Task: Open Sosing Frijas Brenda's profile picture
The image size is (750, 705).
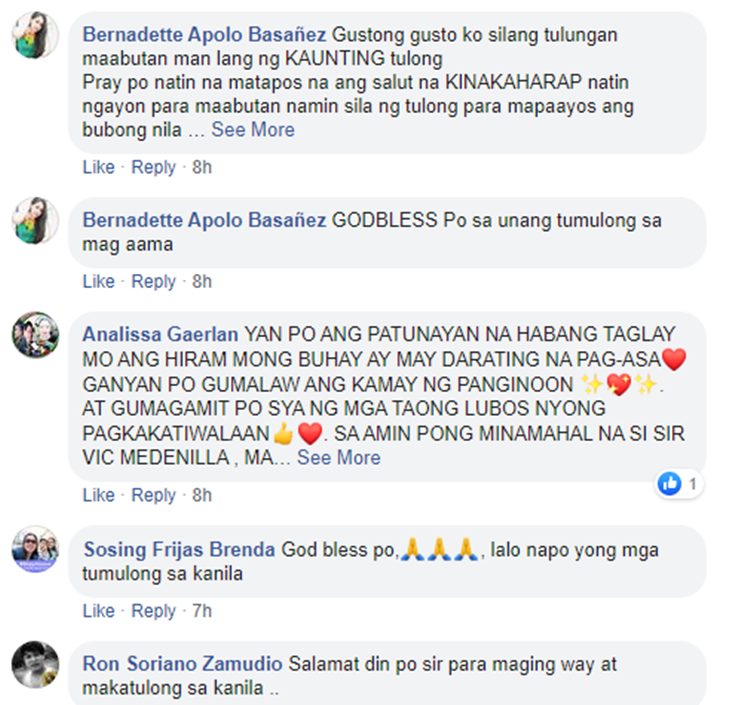Action: (x=35, y=549)
